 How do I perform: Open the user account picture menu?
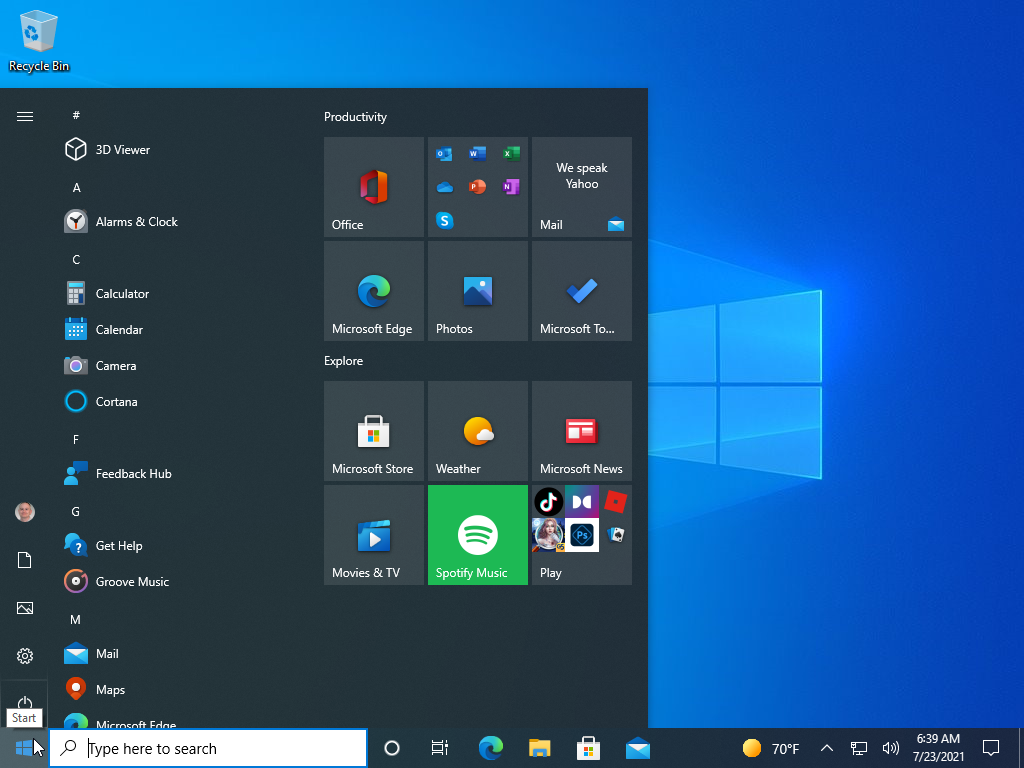pyautogui.click(x=25, y=512)
